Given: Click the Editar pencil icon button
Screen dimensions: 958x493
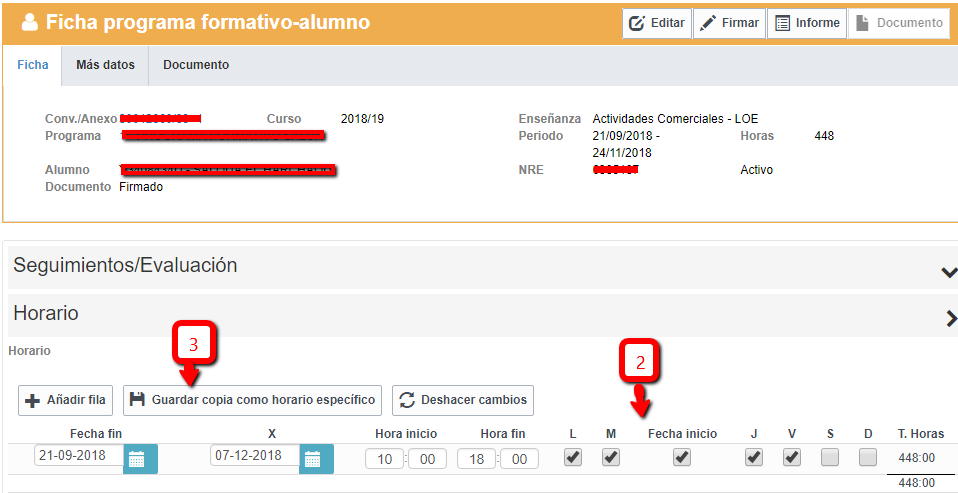Looking at the screenshot, I should (x=657, y=23).
